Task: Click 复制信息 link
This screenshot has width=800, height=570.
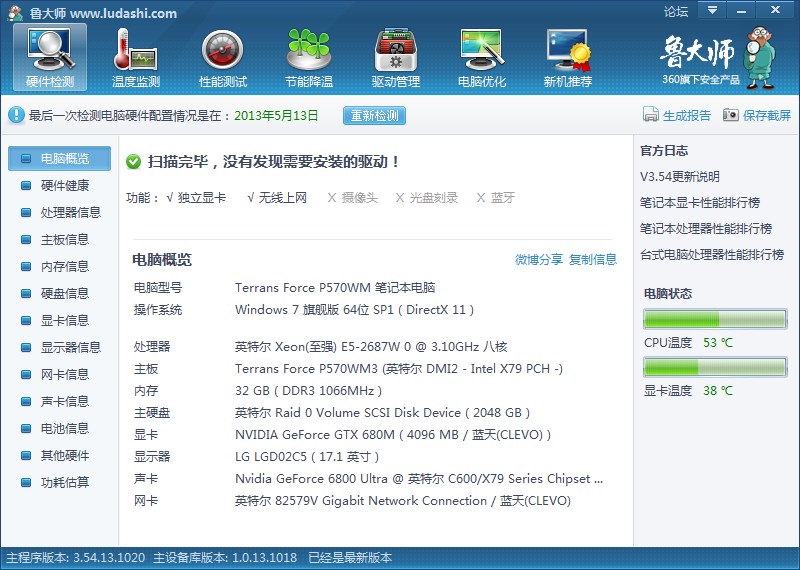Action: (x=593, y=259)
